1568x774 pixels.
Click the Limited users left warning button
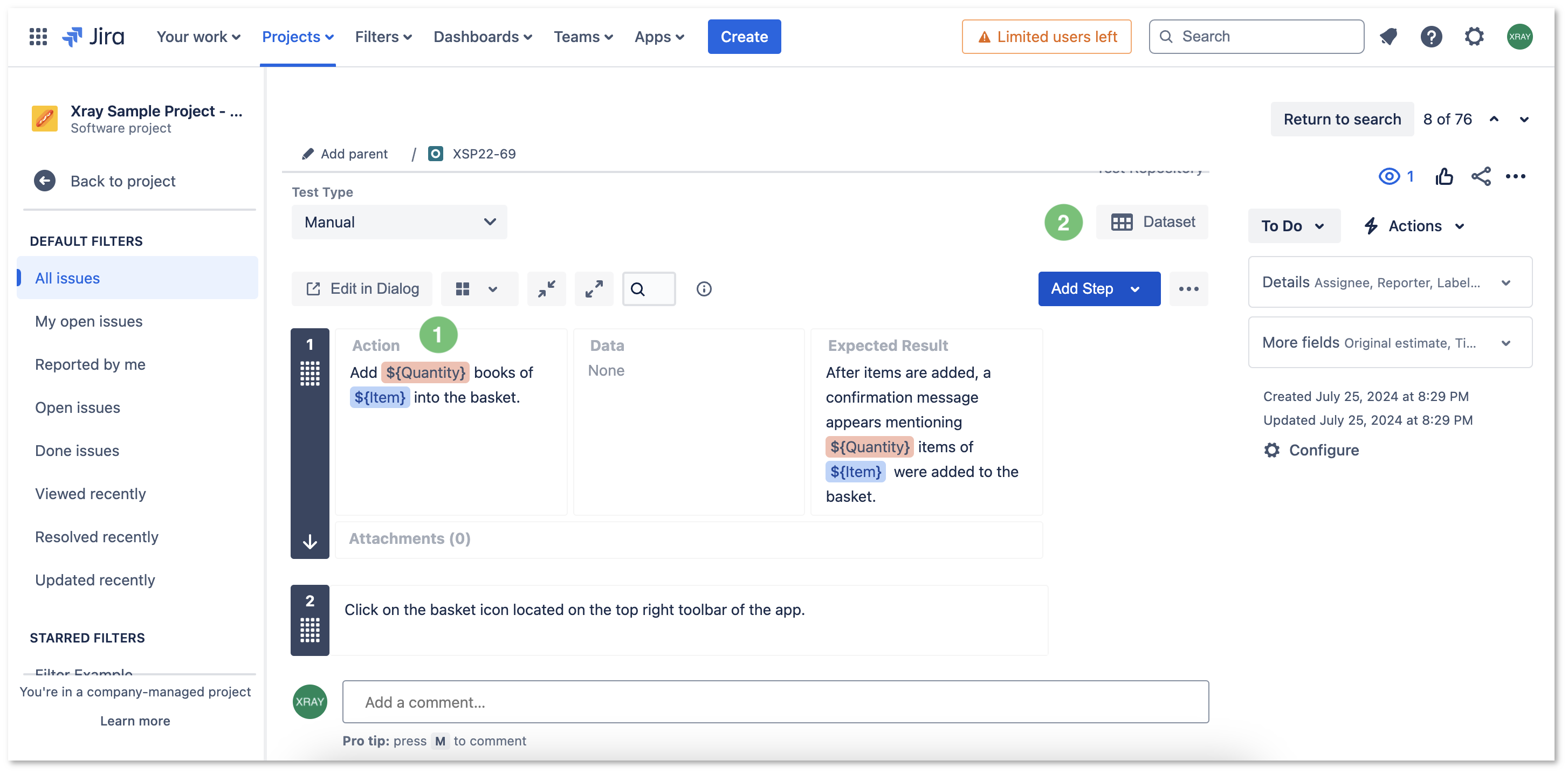pos(1047,37)
